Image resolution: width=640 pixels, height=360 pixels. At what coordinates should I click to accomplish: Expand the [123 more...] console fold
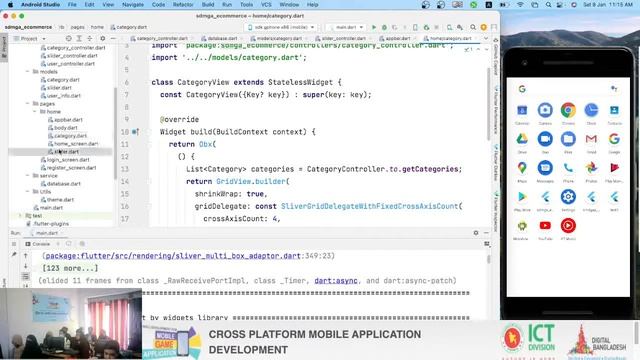pyautogui.click(x=70, y=269)
